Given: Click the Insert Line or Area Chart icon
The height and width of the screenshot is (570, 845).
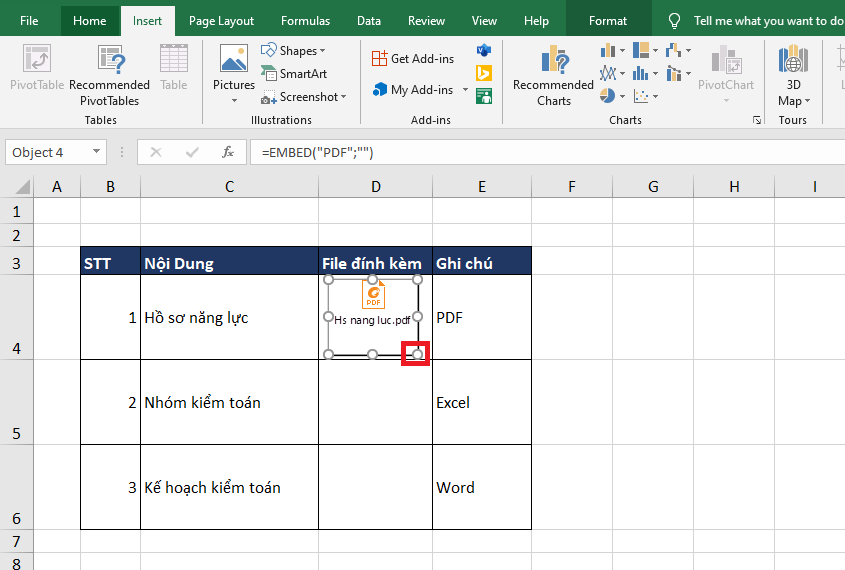Looking at the screenshot, I should pyautogui.click(x=608, y=73).
